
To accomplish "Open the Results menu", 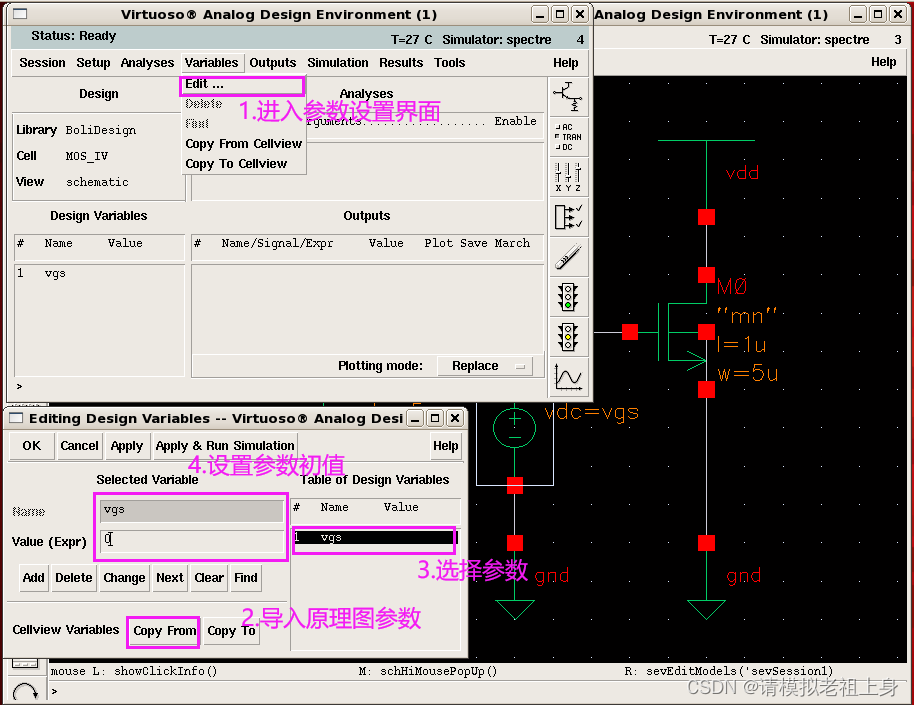I will 401,63.
